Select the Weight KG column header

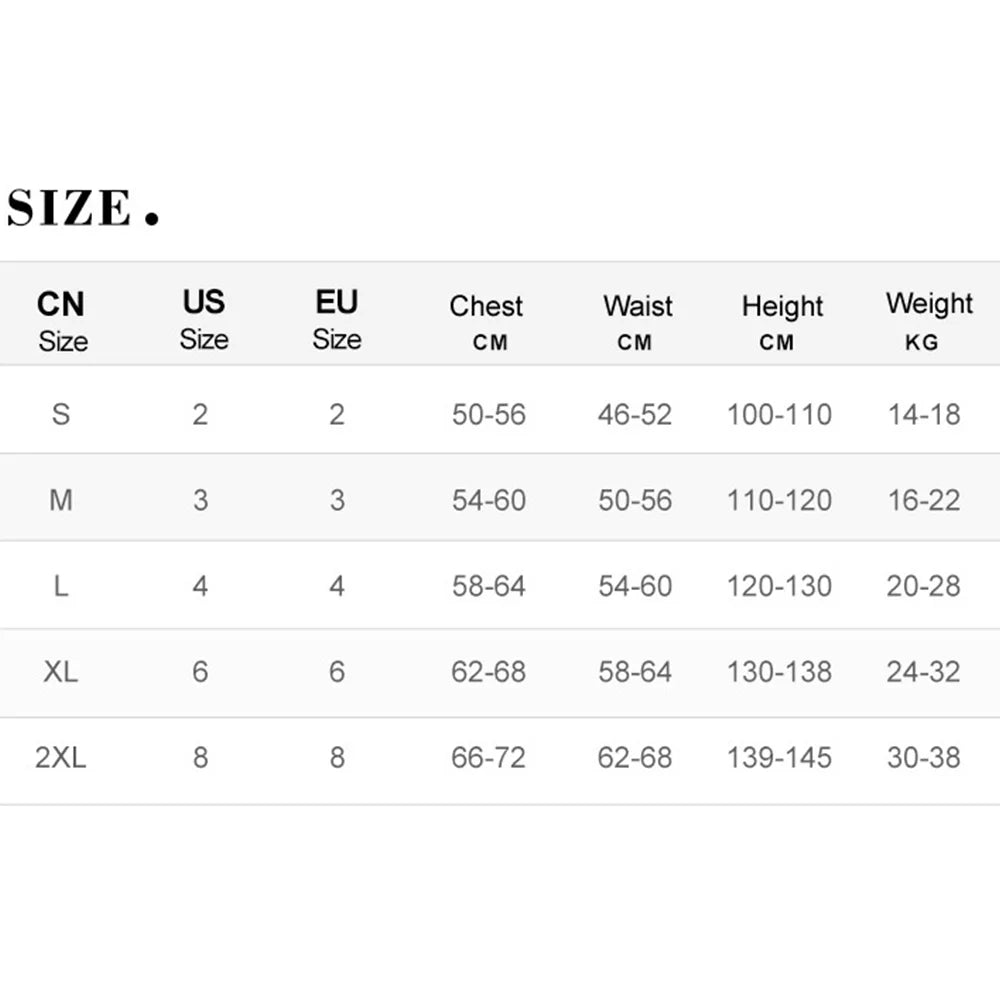pyautogui.click(x=928, y=320)
